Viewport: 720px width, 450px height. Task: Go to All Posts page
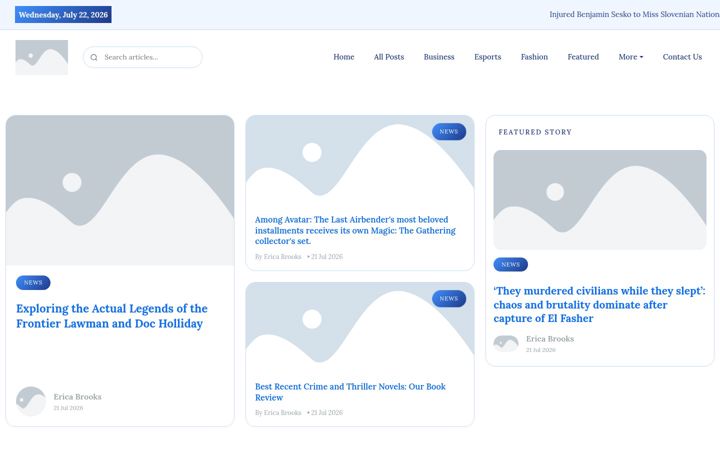click(x=388, y=57)
